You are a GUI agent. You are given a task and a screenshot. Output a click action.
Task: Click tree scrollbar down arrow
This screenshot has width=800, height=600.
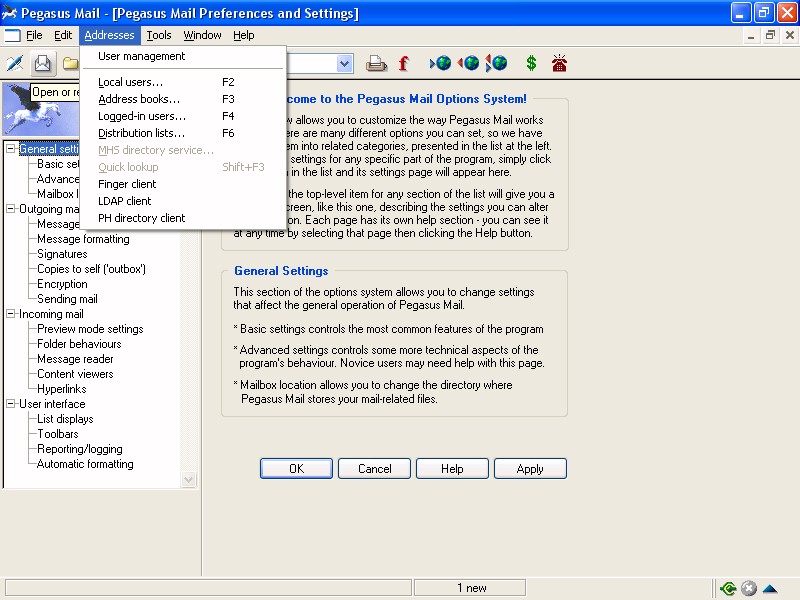coord(189,480)
